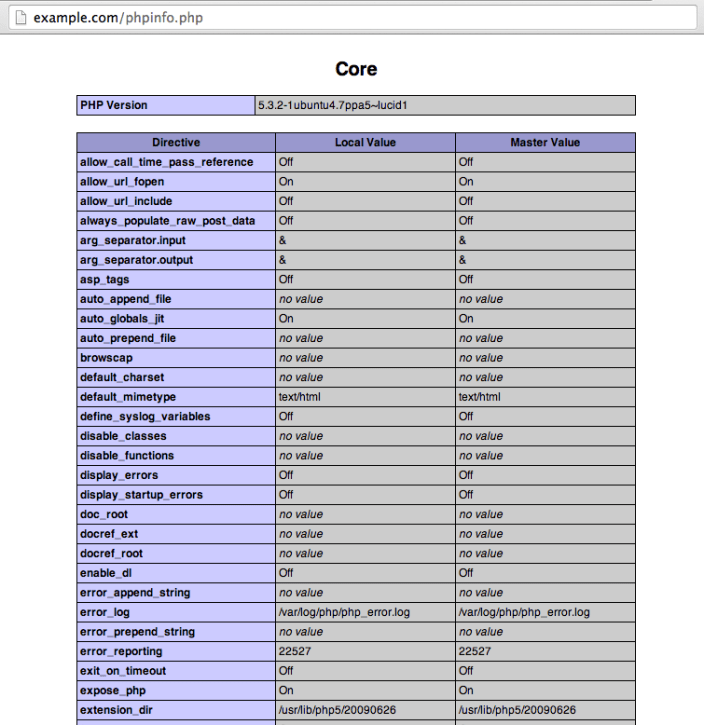The height and width of the screenshot is (725, 704).
Task: Click arg_separator.input local value &
Action: click(282, 240)
